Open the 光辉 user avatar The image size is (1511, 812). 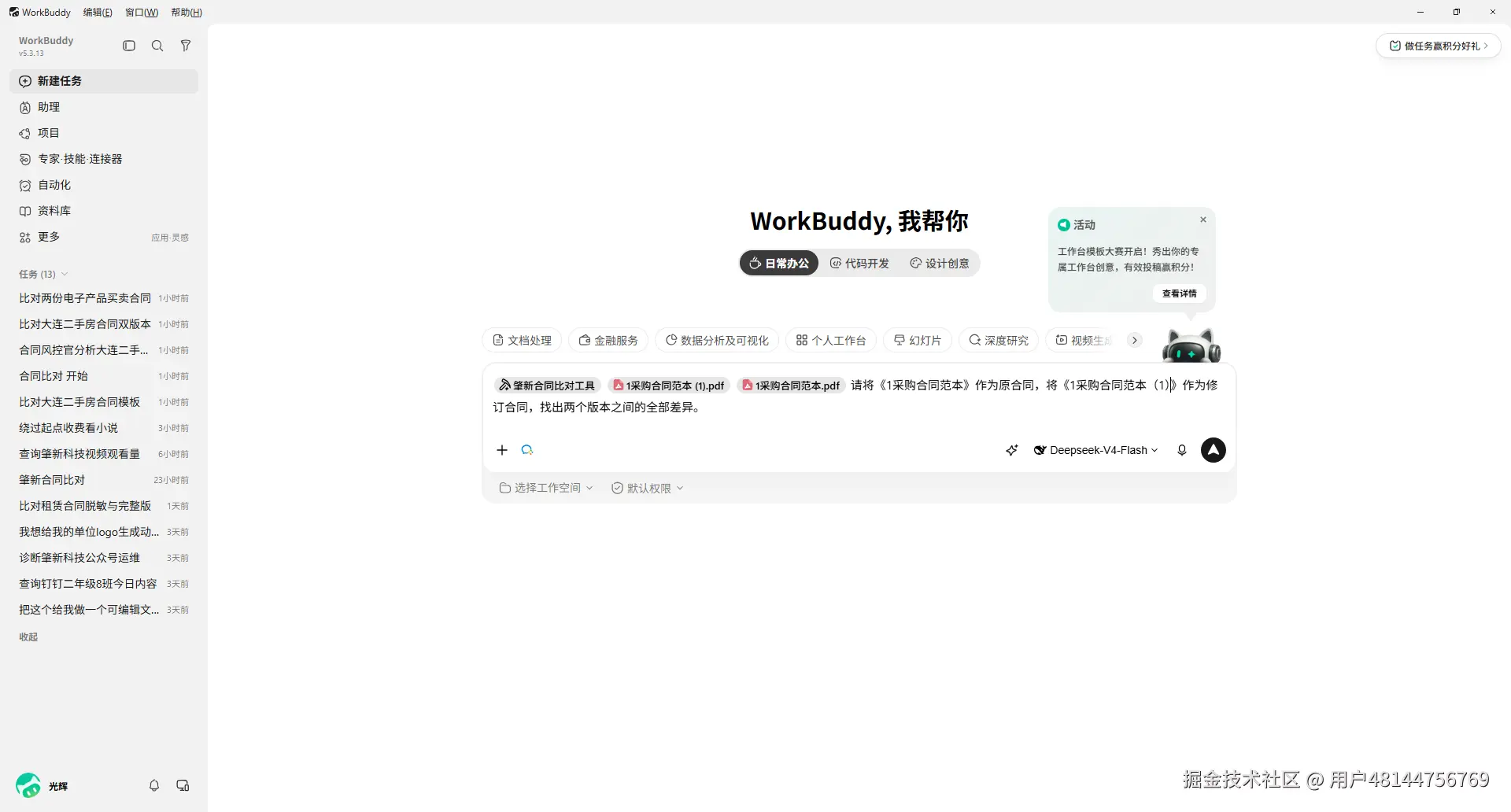[x=28, y=785]
